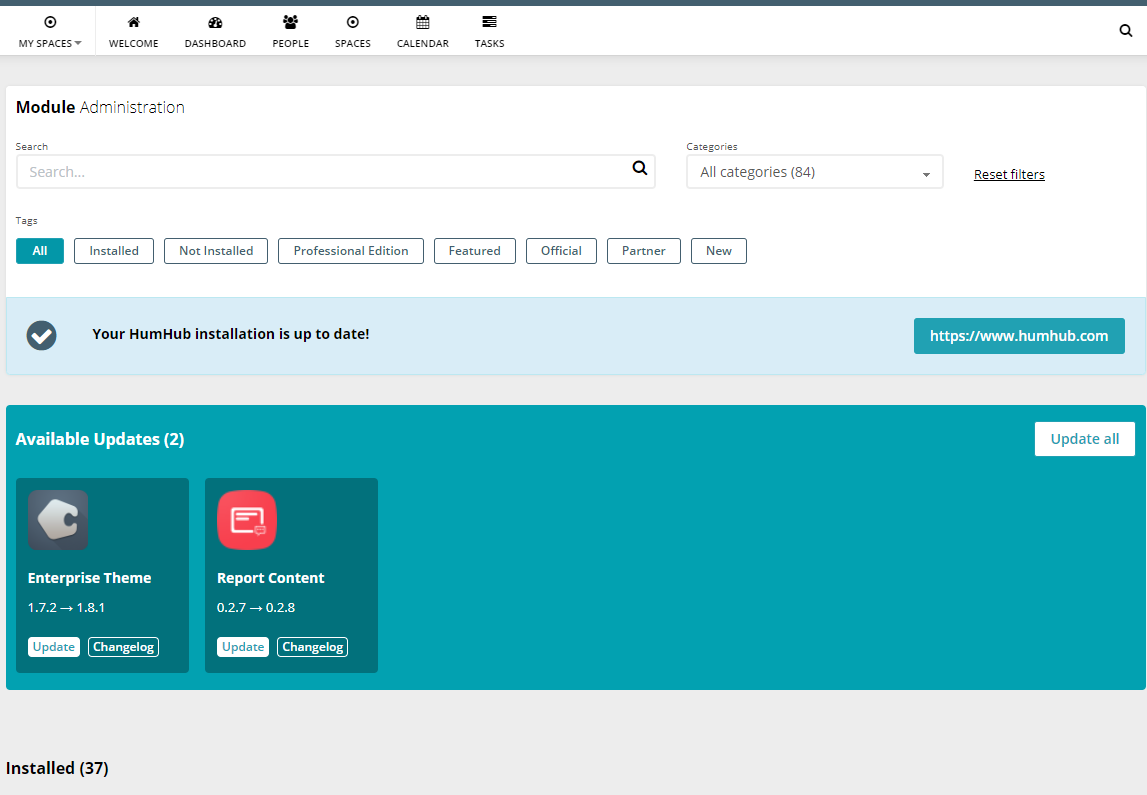Update the Enterprise Theme module
Viewport: 1147px width, 795px height.
pyautogui.click(x=54, y=647)
